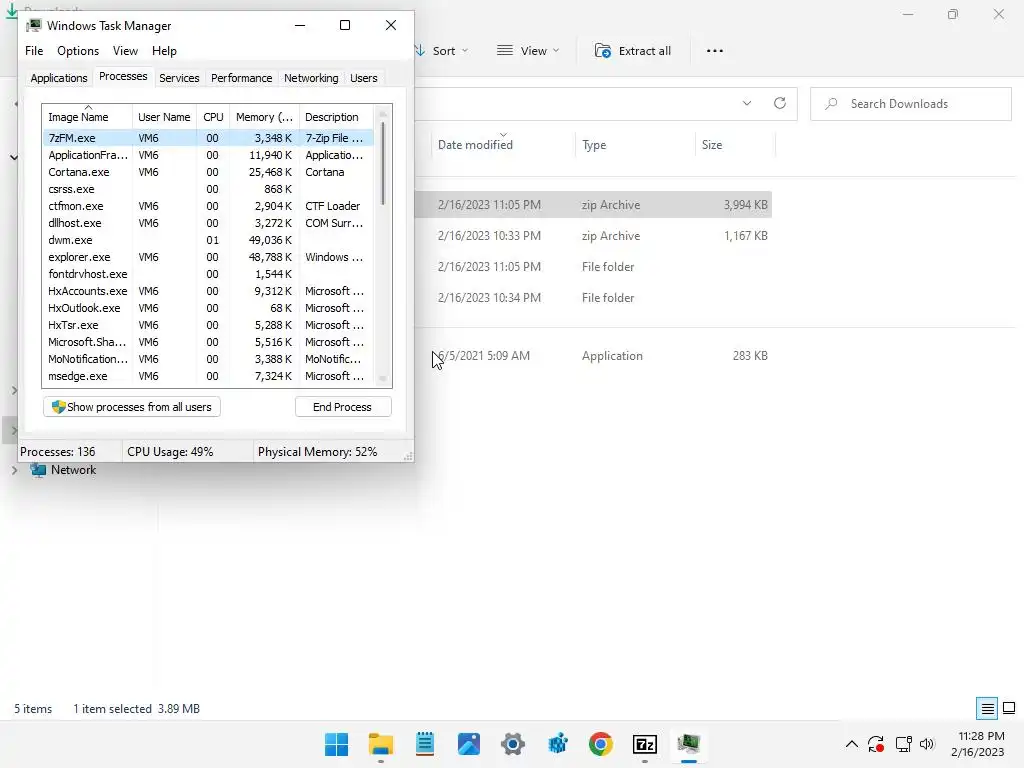1024x768 pixels.
Task: Switch to the Users tab
Action: tap(363, 78)
